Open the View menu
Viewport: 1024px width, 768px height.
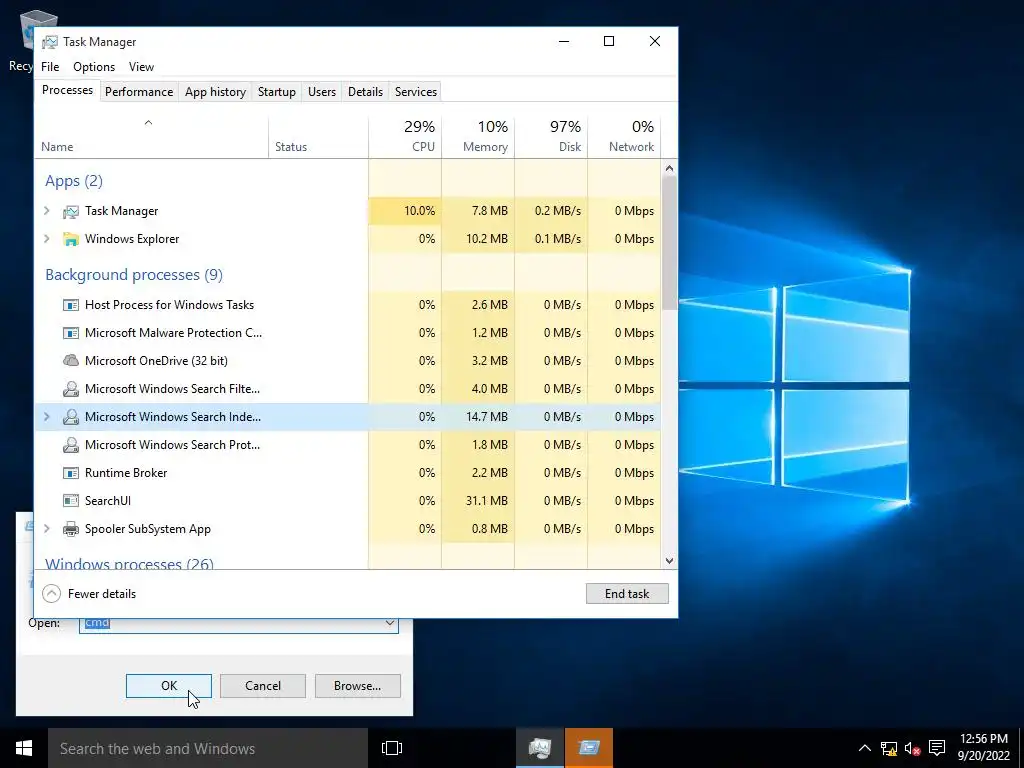(x=141, y=67)
